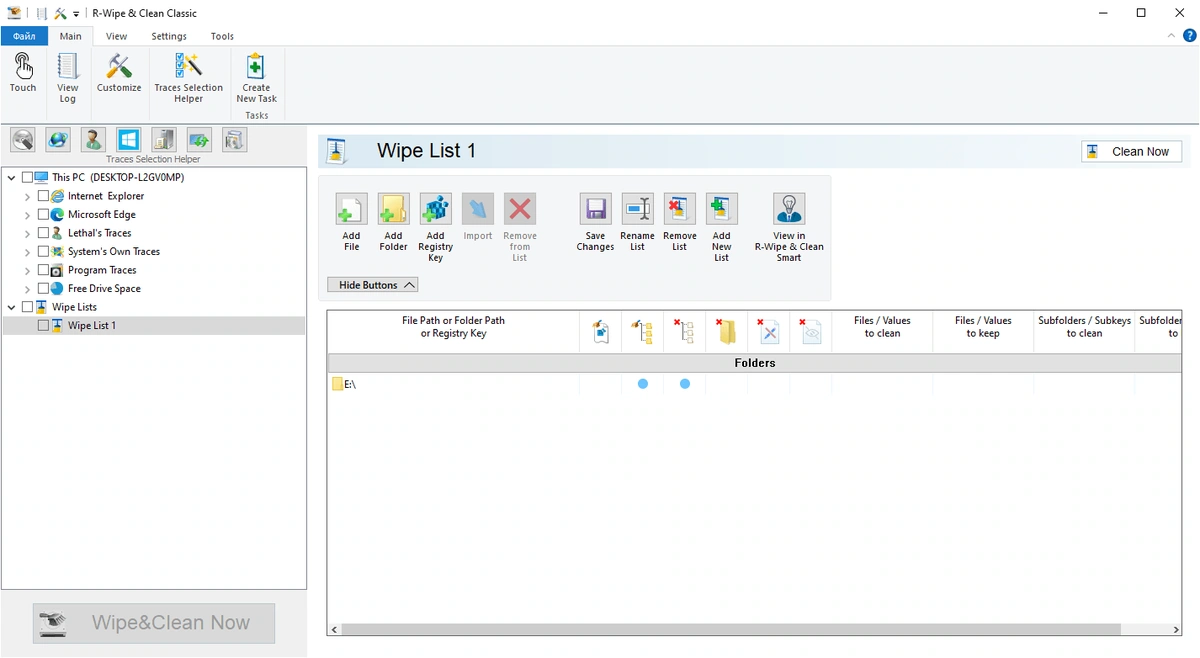The height and width of the screenshot is (658, 1200).
Task: Check the Wipe Lists checkbox
Action: 27,307
